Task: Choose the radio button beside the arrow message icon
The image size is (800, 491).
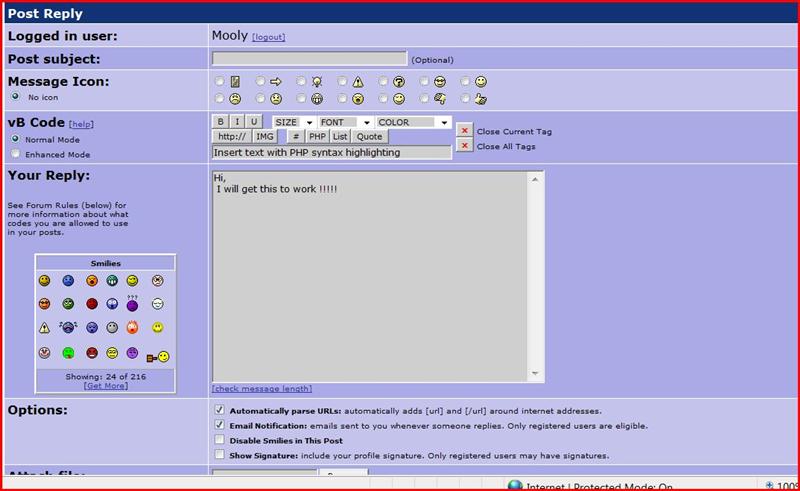Action: [x=260, y=81]
